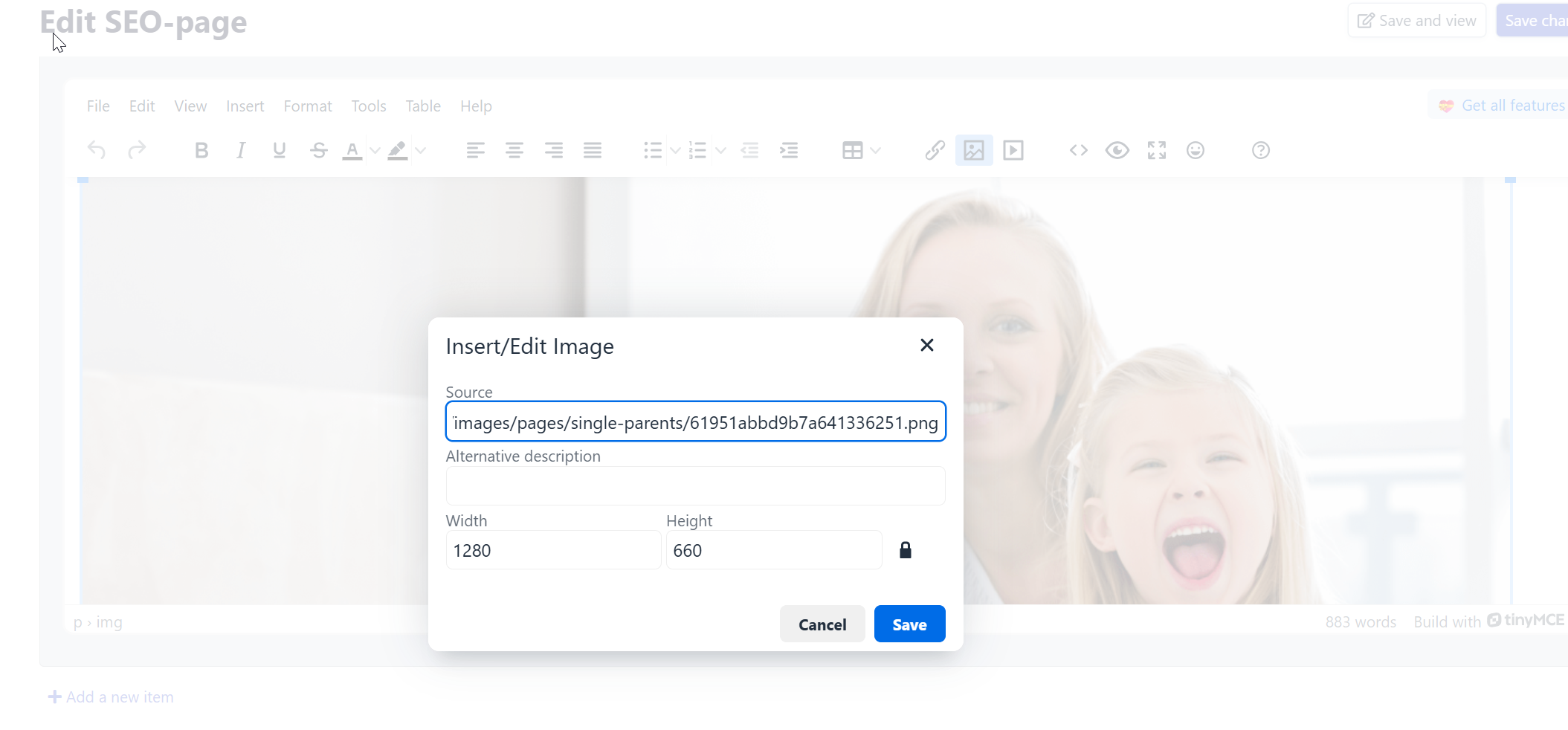This screenshot has height=730, width=1568.
Task: Expand the table dropdown arrow
Action: click(x=876, y=150)
